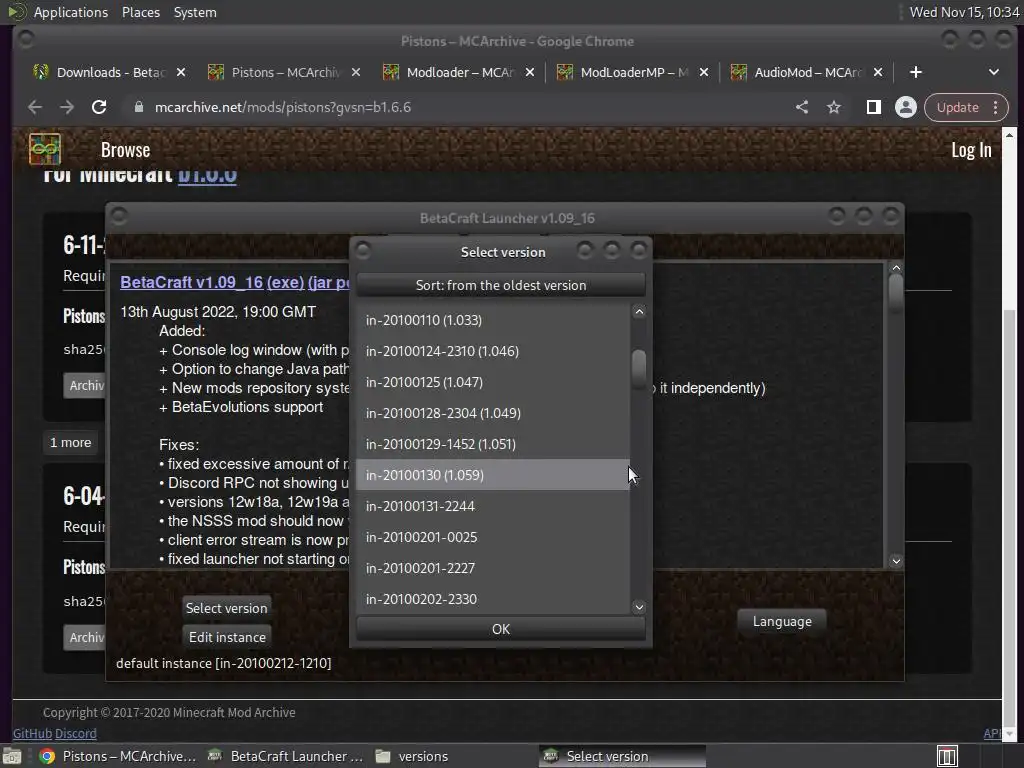Screen dimensions: 1024x768
Task: Close the Modloader – MCArchive tab
Action: [530, 72]
